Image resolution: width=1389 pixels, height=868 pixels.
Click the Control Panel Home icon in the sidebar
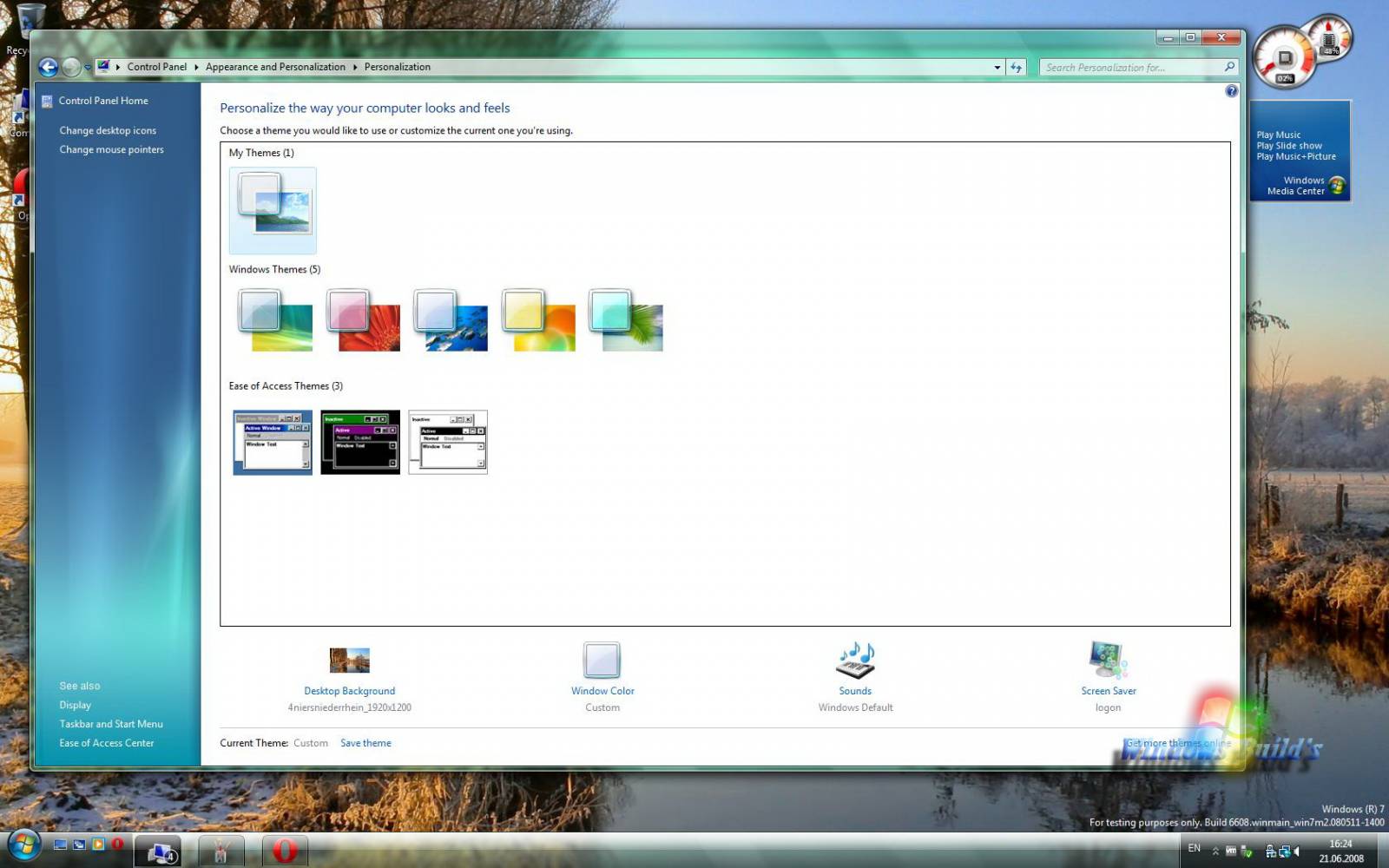tap(47, 101)
